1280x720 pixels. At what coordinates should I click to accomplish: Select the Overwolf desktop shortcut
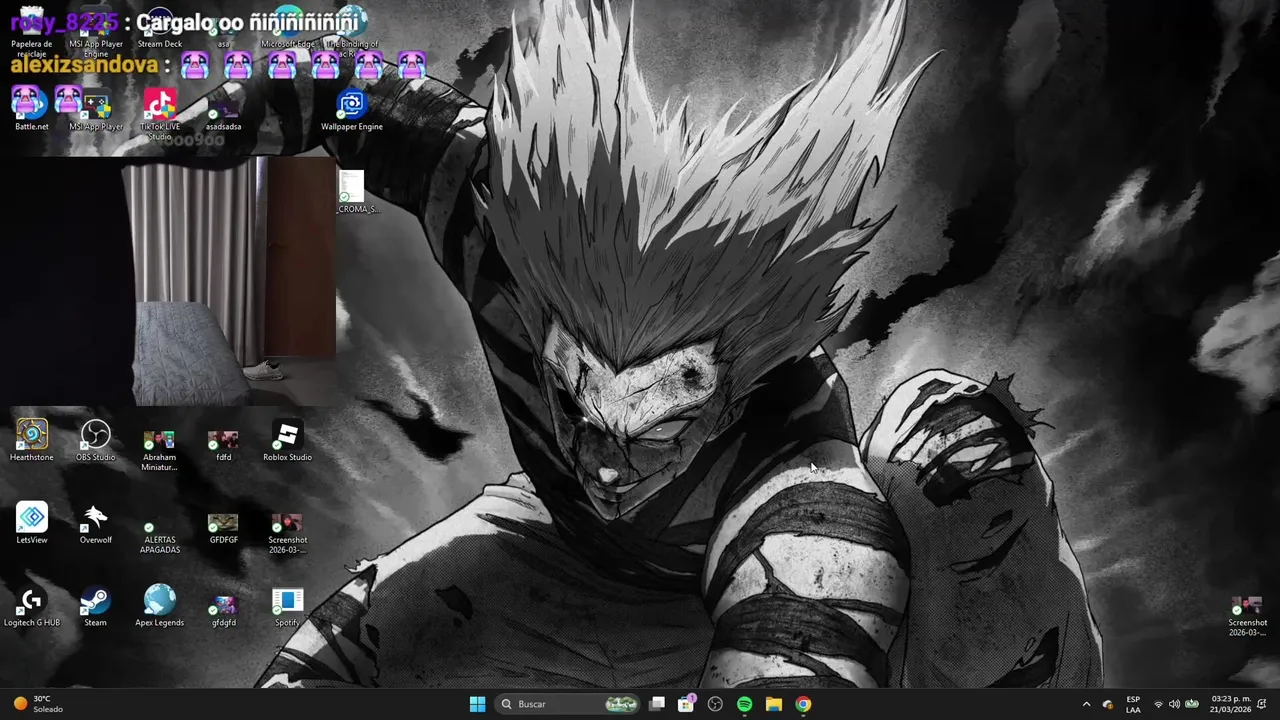(x=96, y=523)
